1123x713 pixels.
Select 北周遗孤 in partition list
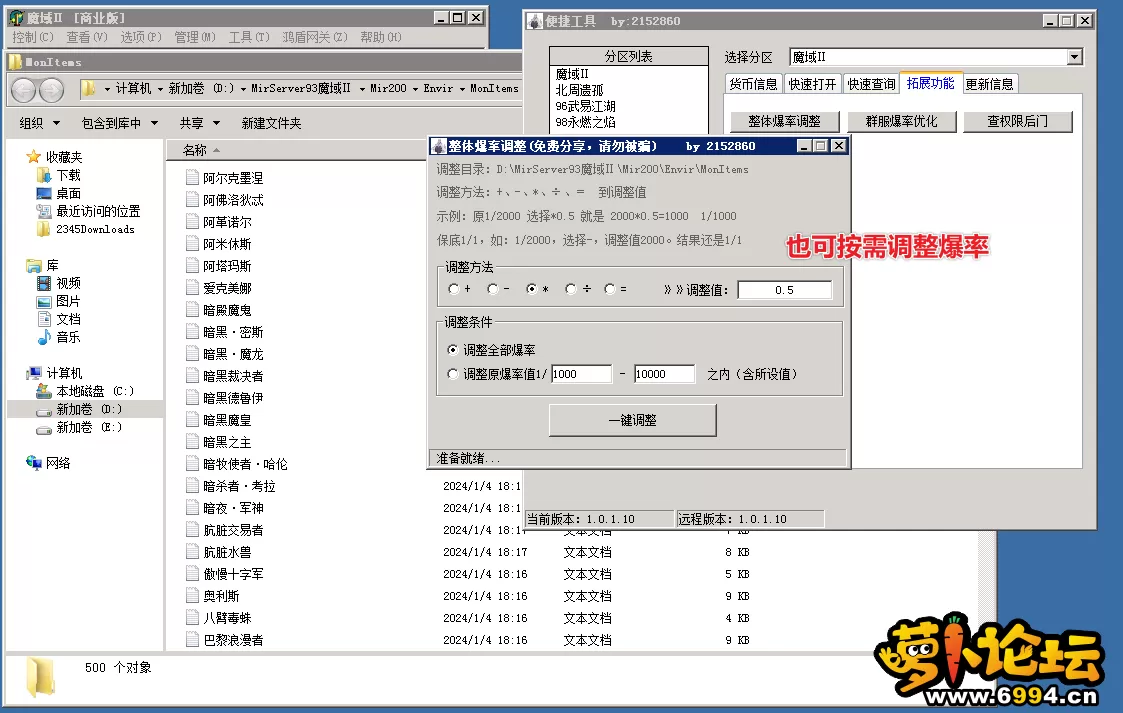[579, 90]
